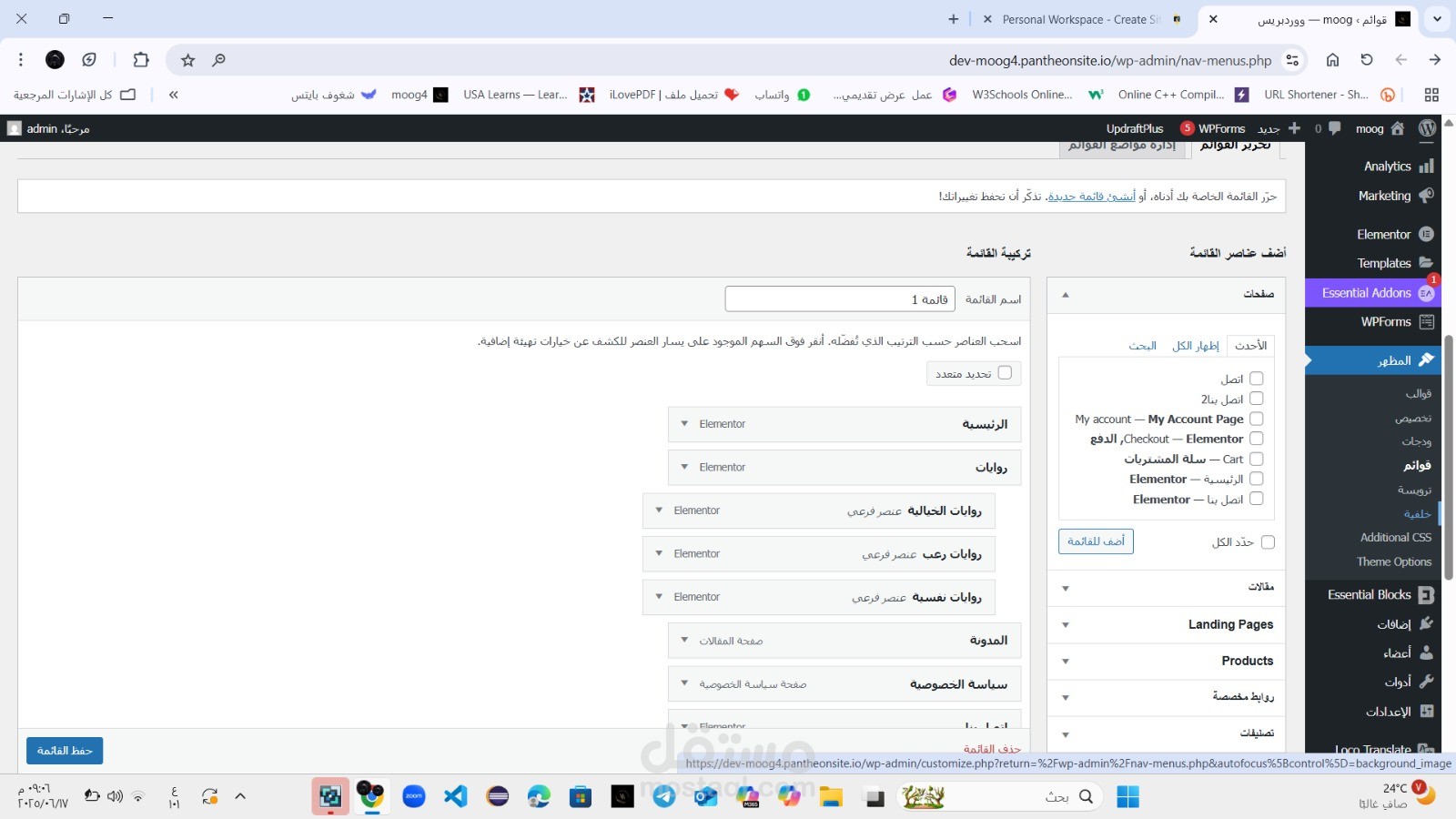Expand روايات menu item options
Screen dimensions: 1456x819
pyautogui.click(x=685, y=467)
